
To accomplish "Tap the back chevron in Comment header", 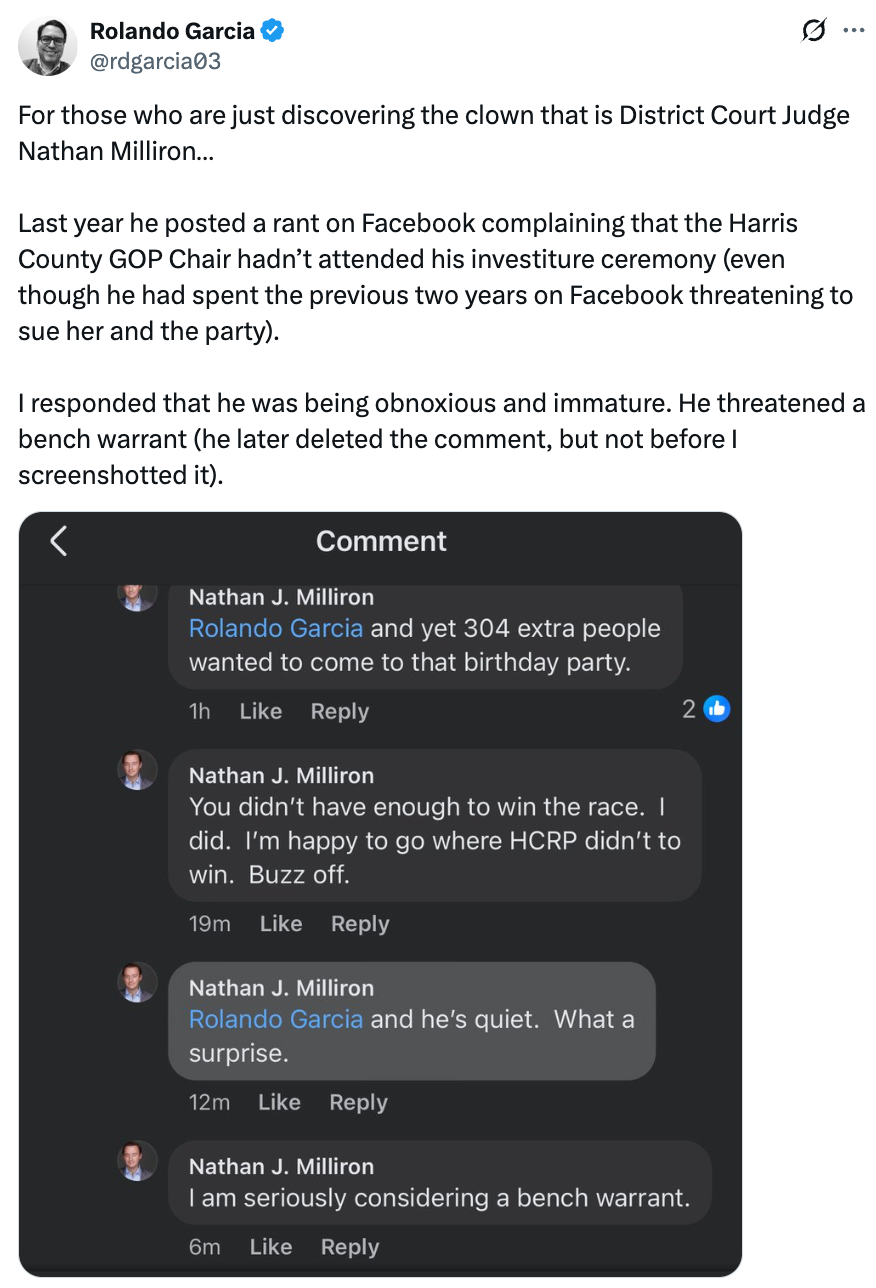I will click(x=58, y=541).
